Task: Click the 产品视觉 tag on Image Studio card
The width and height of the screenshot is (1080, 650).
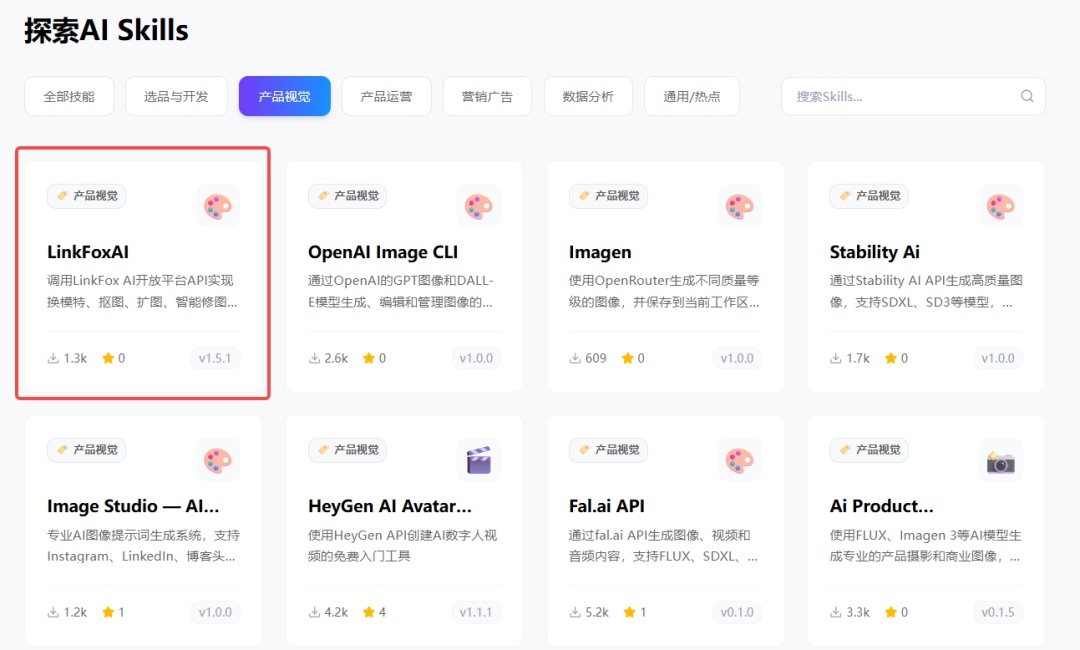Action: [x=87, y=450]
